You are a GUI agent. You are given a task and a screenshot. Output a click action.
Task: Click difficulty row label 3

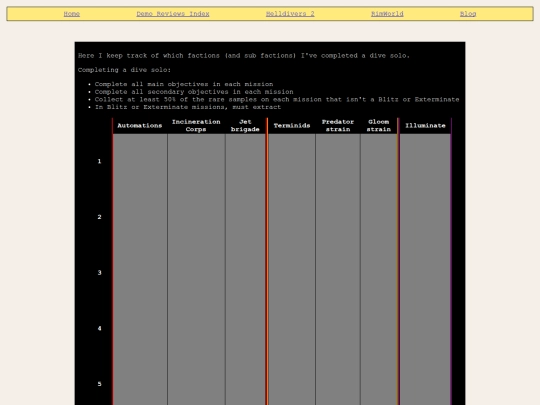coord(100,273)
